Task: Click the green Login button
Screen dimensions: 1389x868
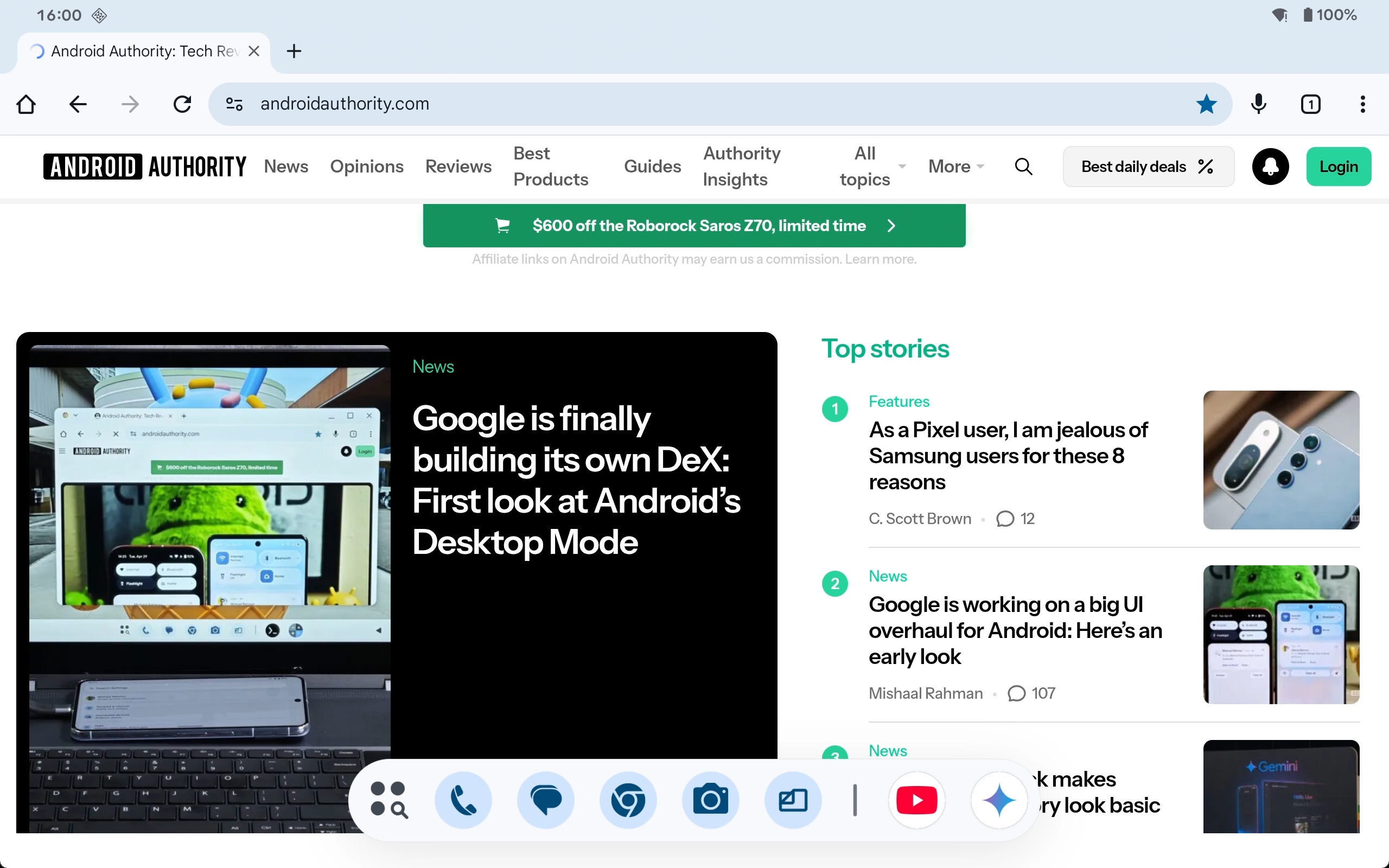Action: click(x=1338, y=167)
